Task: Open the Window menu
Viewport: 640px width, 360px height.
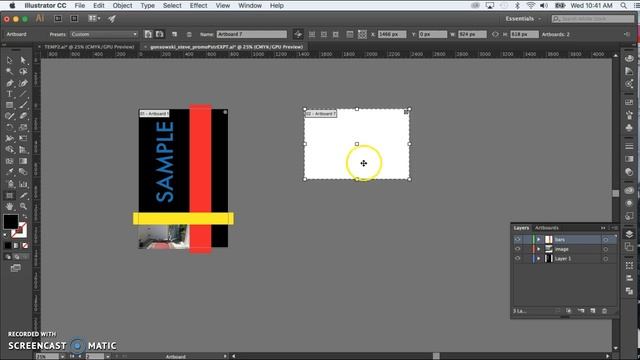Action: pyautogui.click(x=250, y=6)
